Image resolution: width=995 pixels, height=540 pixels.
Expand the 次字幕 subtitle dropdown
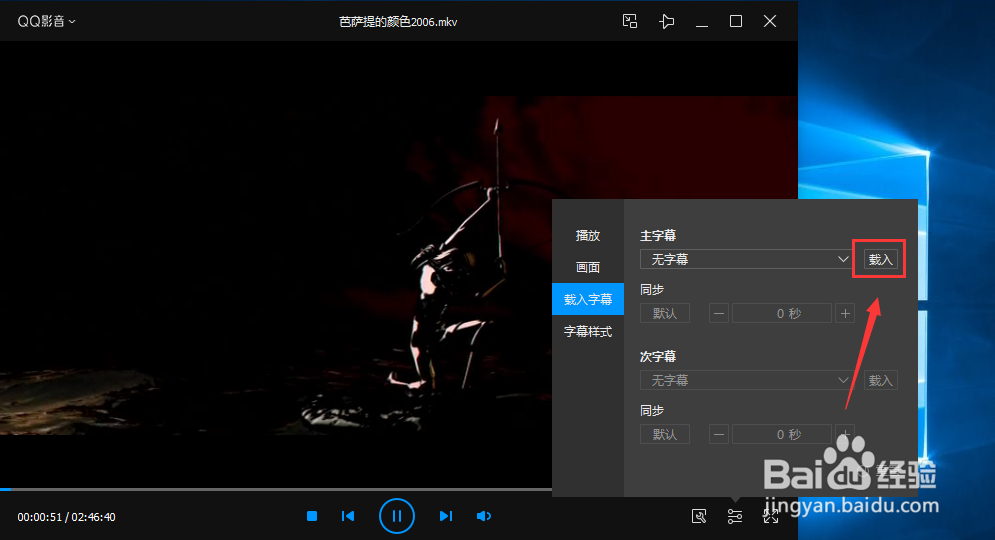pyautogui.click(x=746, y=380)
